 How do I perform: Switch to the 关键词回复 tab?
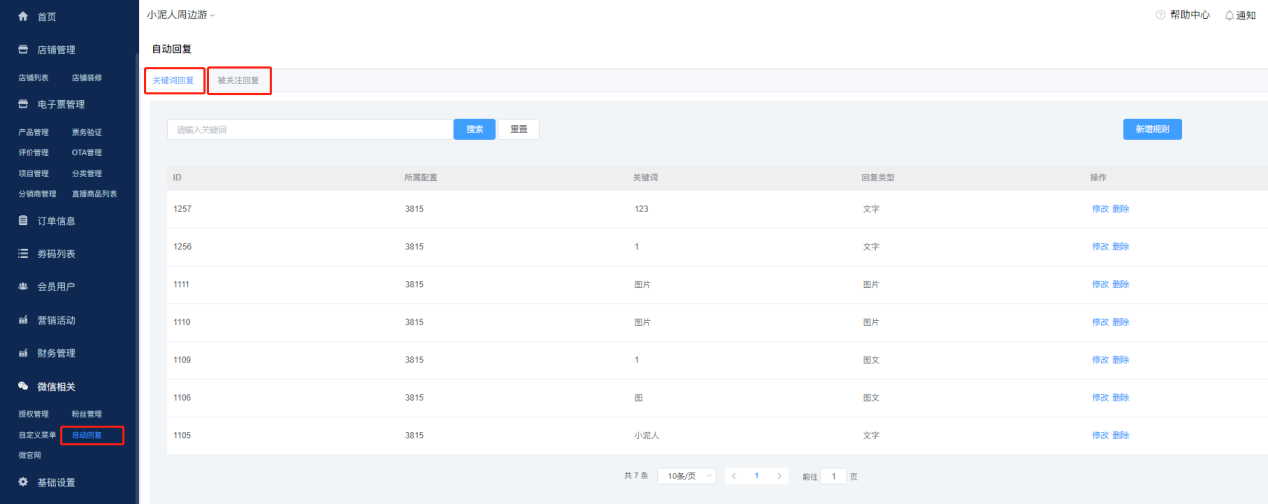point(173,80)
